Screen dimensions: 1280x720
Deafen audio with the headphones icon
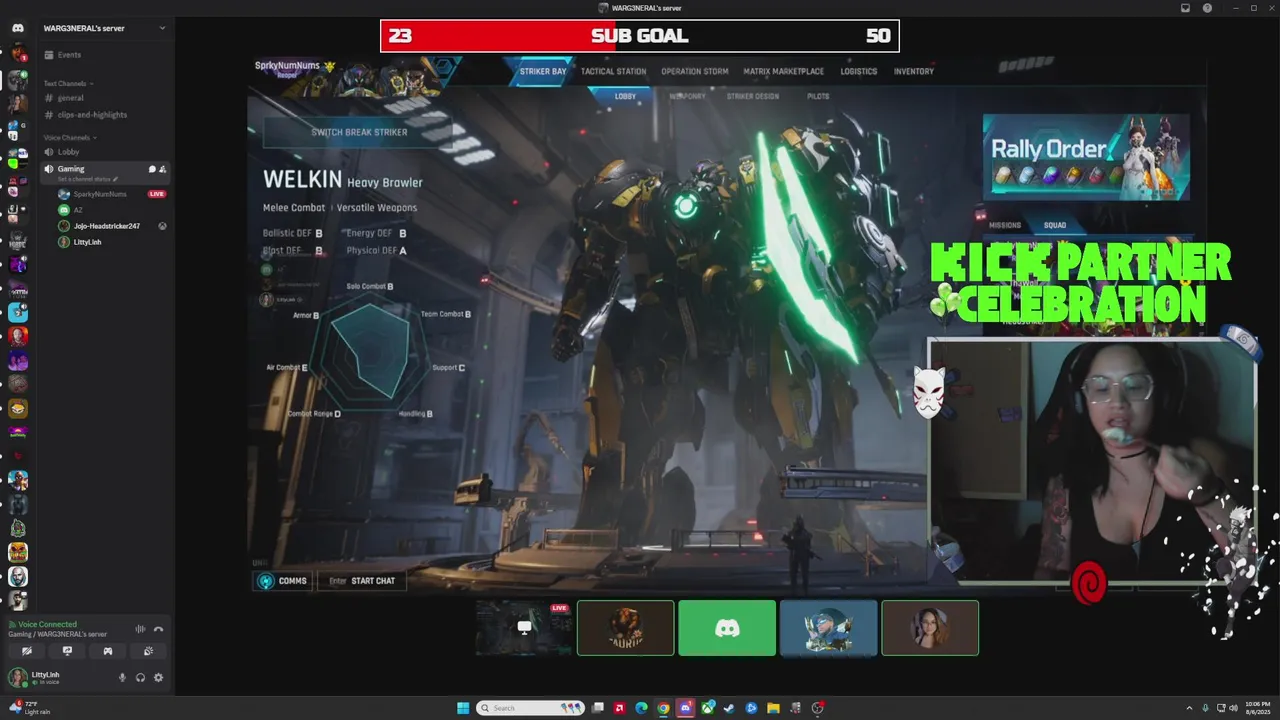[x=140, y=677]
